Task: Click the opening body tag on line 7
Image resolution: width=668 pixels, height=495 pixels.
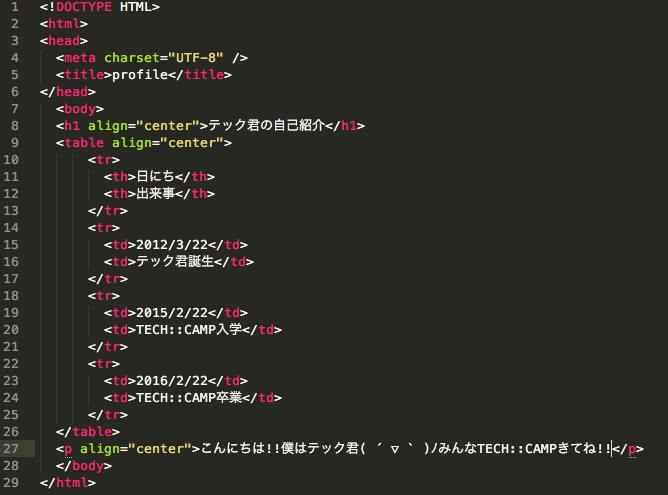Action: (80, 109)
